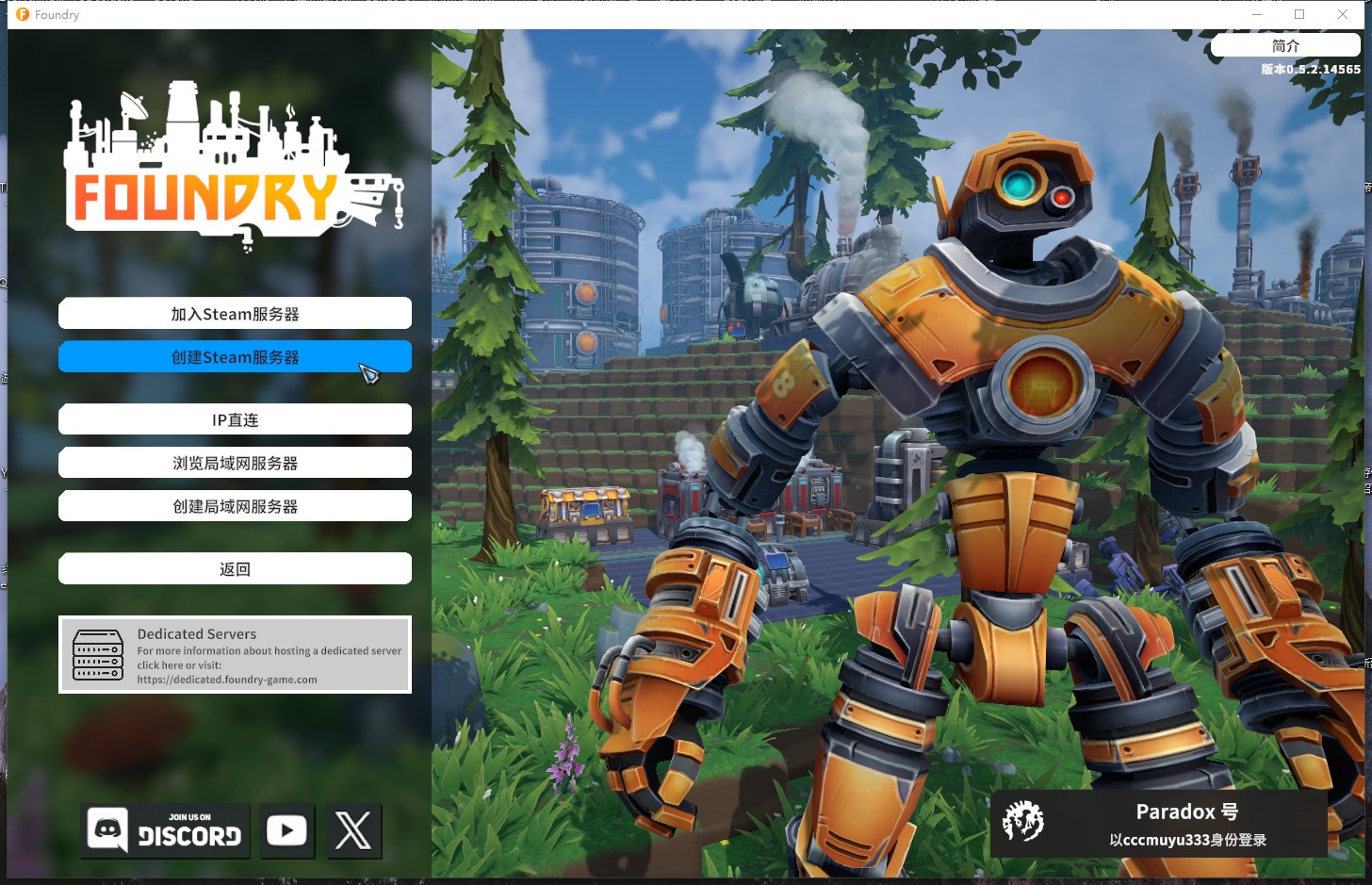This screenshot has height=885, width=1372.
Task: Click the dedicated.foundry-game.com link
Action: pos(227,680)
